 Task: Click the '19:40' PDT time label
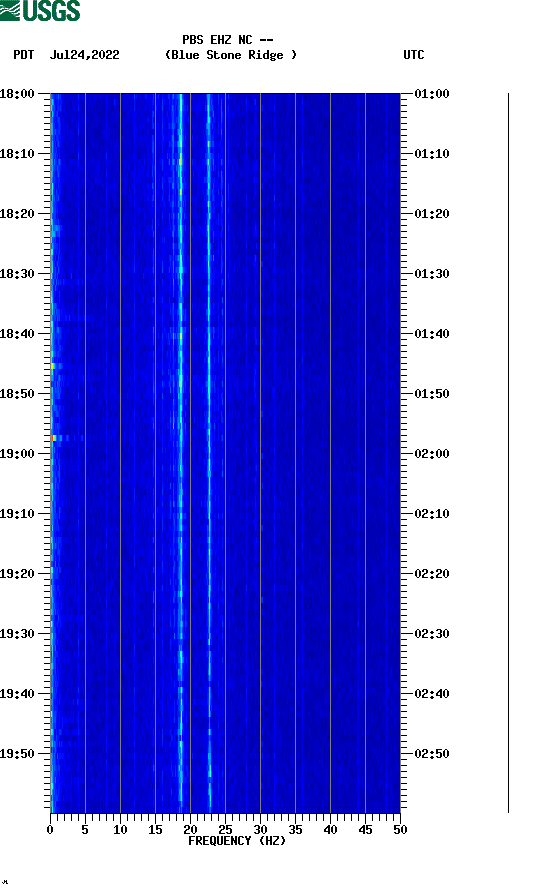pyautogui.click(x=17, y=693)
